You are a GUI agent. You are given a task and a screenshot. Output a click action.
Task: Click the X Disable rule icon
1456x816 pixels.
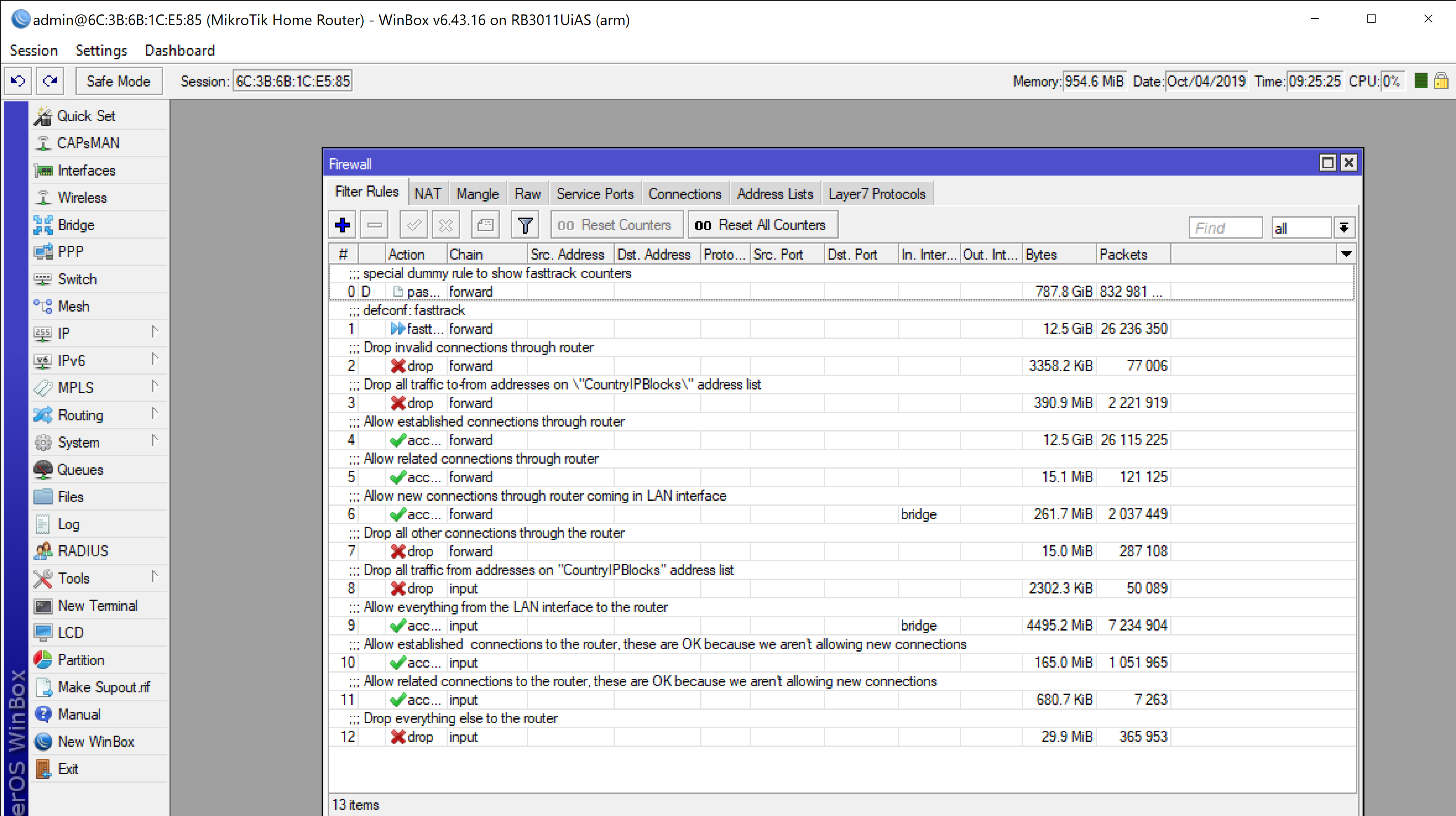click(446, 225)
